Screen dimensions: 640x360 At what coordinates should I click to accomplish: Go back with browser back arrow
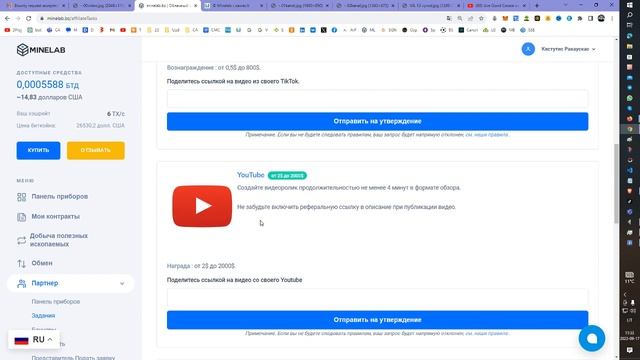[x=7, y=18]
